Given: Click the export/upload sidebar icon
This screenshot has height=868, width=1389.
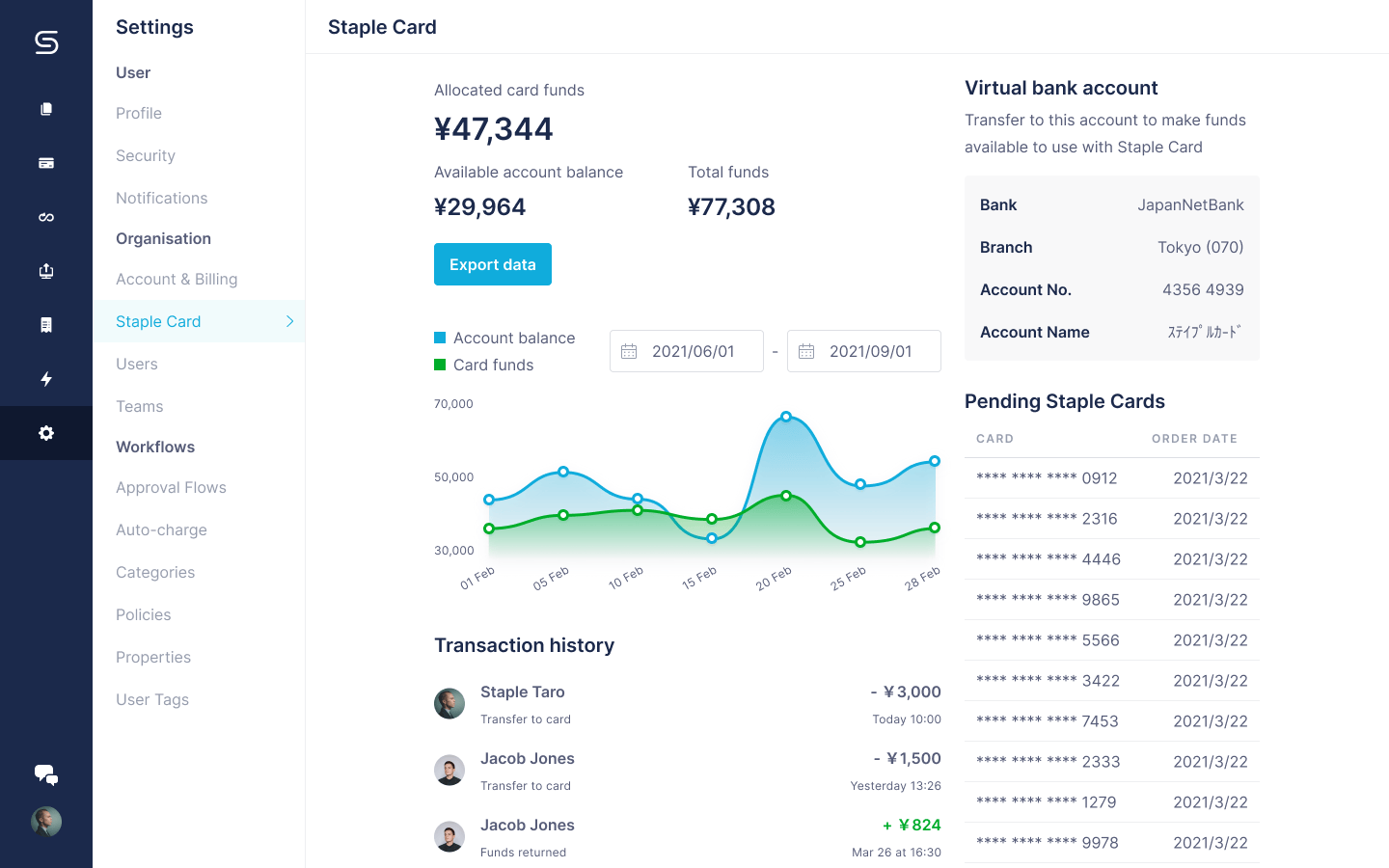Looking at the screenshot, I should click(45, 271).
